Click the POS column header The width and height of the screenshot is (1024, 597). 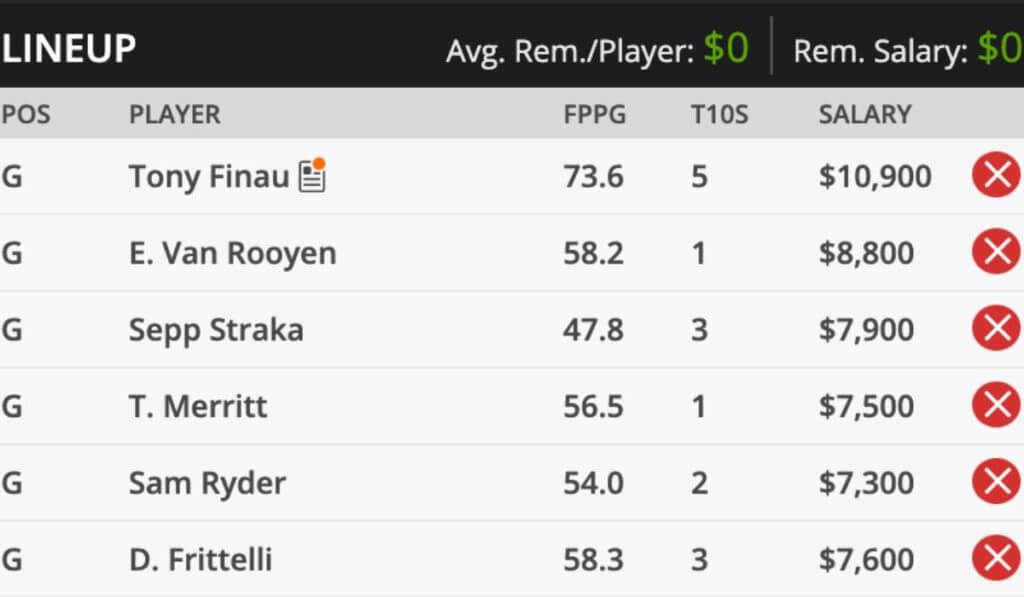[x=25, y=114]
